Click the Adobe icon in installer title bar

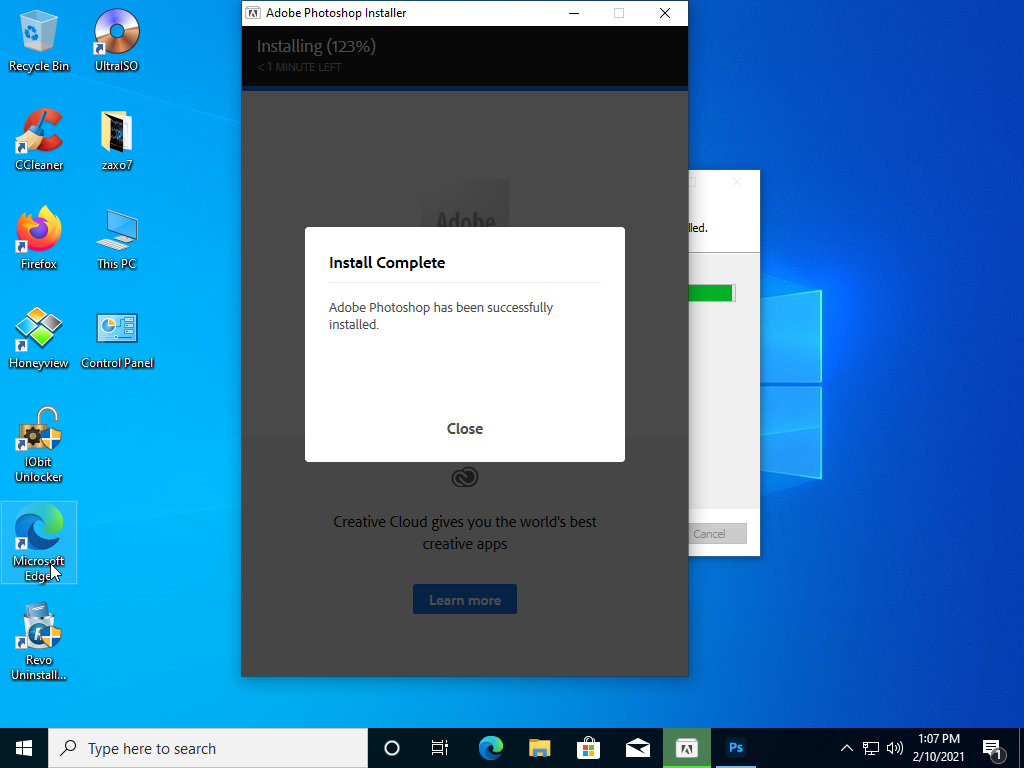pyautogui.click(x=253, y=13)
